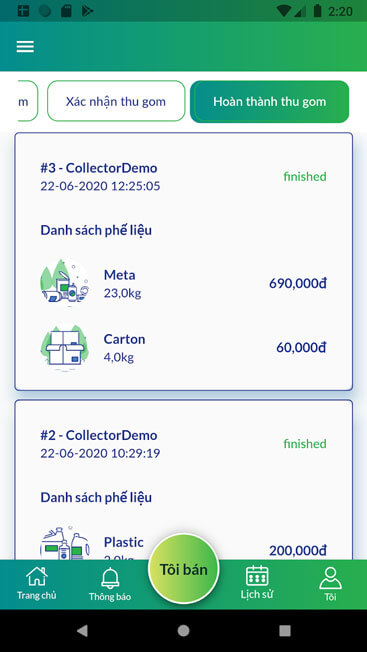Open order #2 - CollectorDemo

point(184,479)
